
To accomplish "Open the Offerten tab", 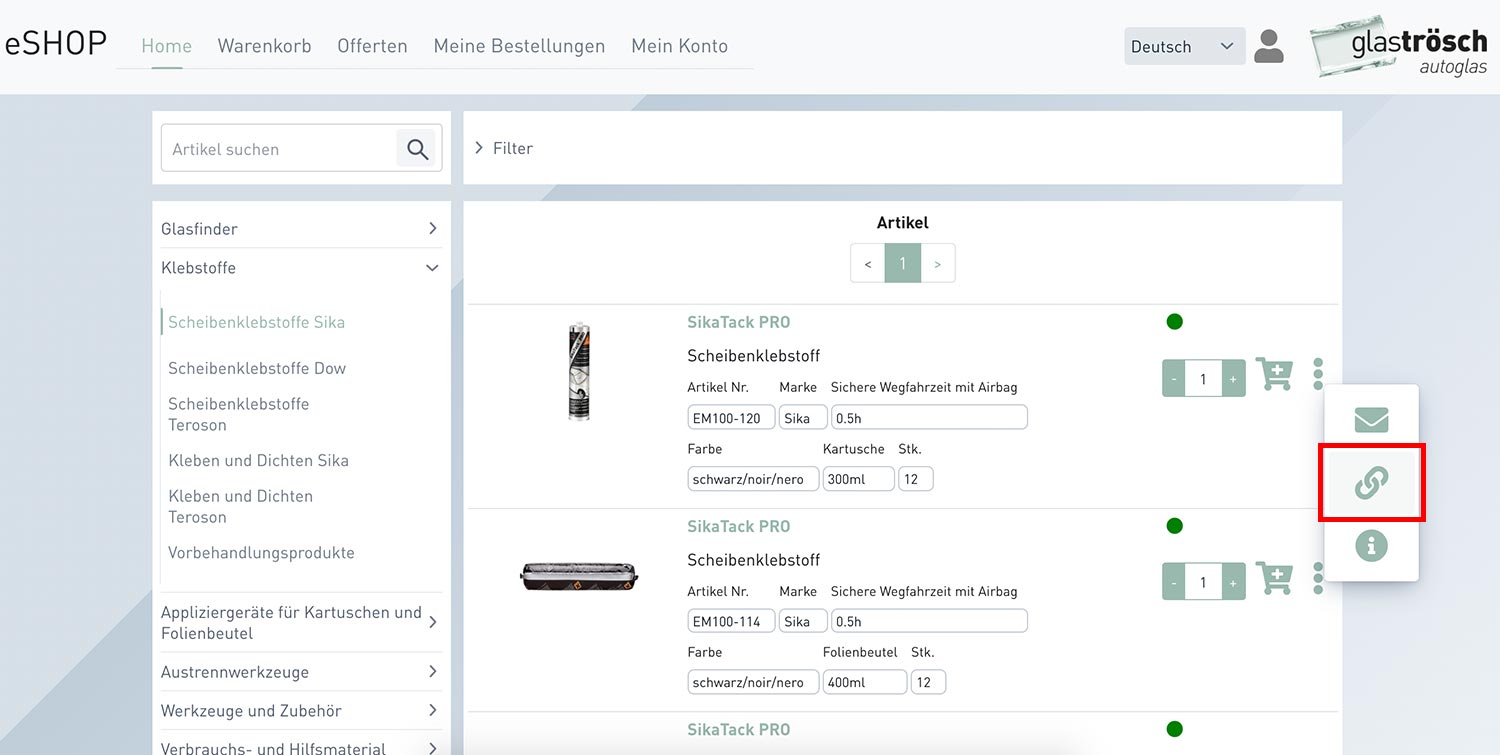I will coord(372,46).
